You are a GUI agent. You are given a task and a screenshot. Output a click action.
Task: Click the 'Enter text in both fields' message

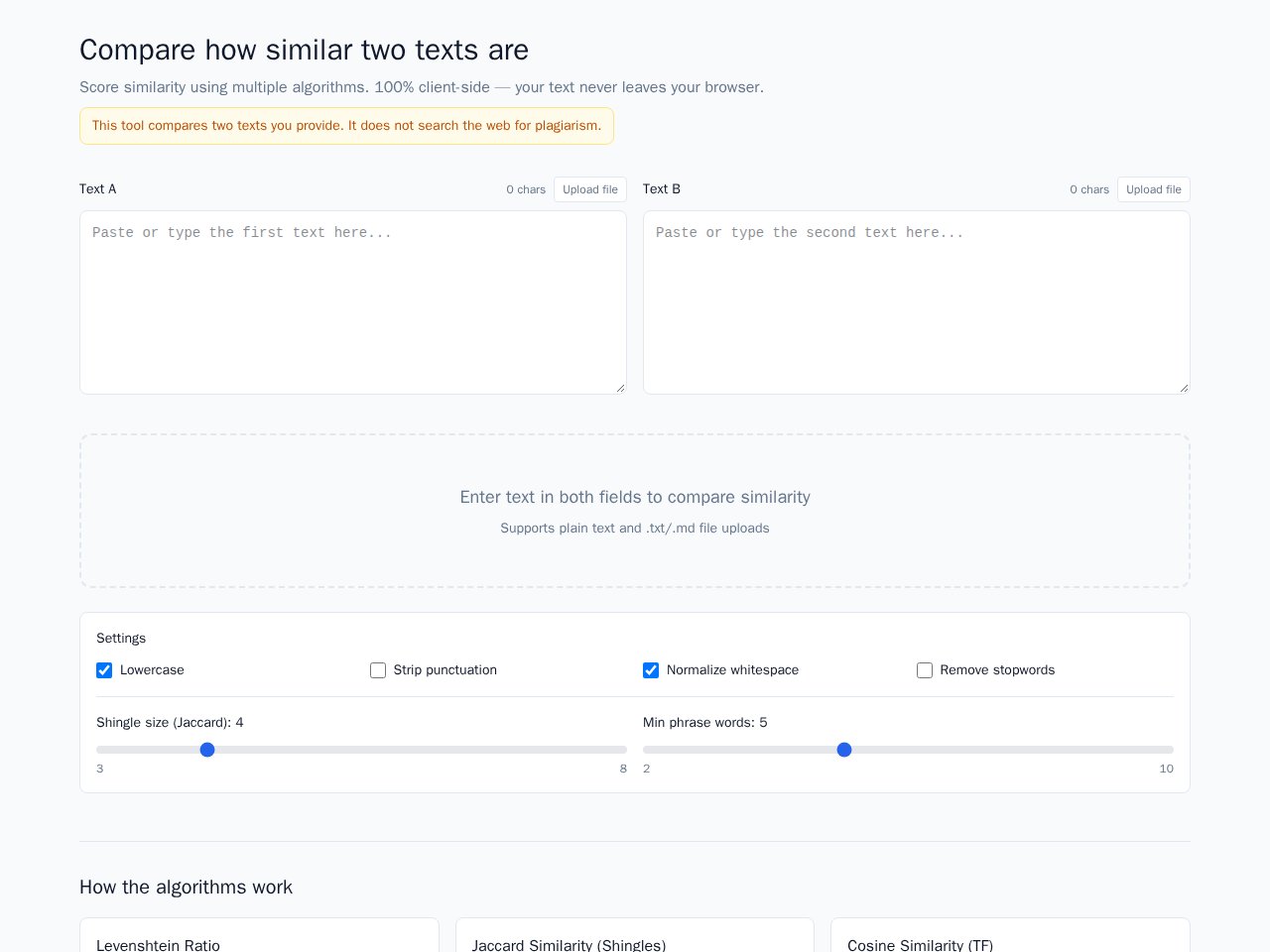coord(635,497)
